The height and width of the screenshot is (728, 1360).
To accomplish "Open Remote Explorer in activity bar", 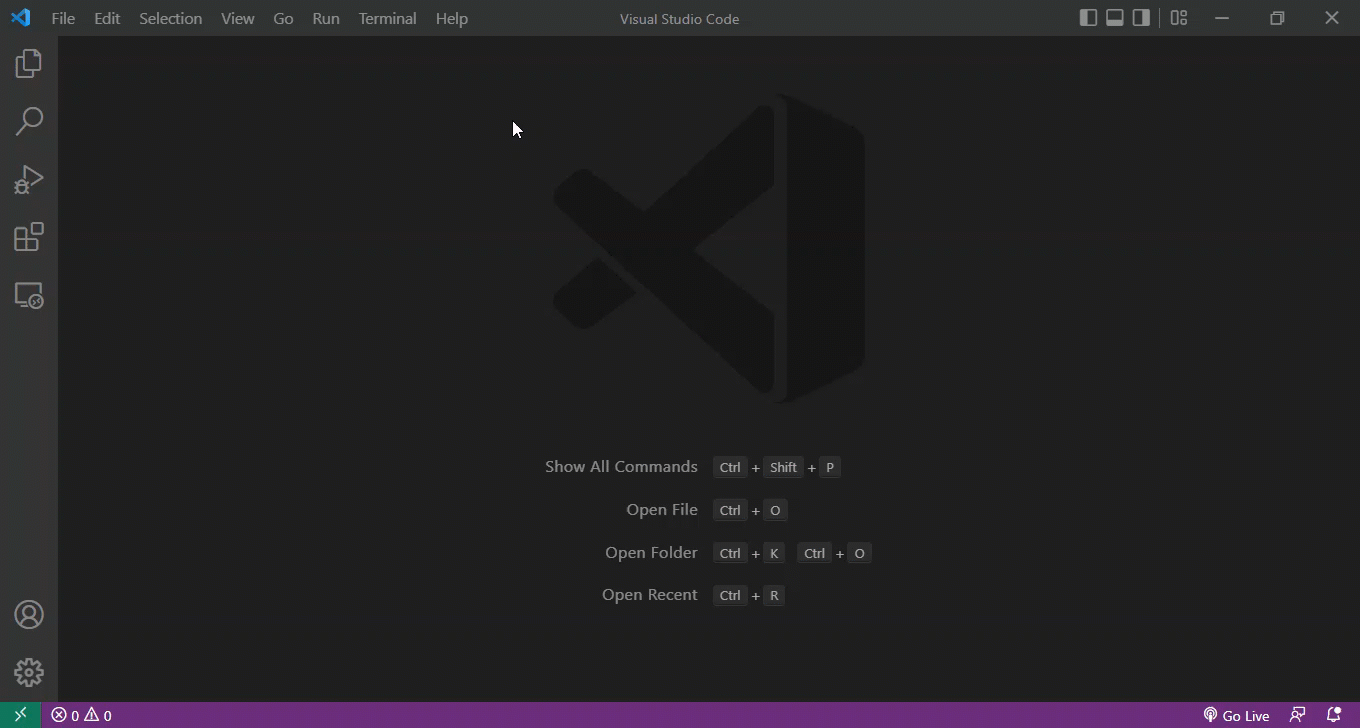I will point(29,296).
